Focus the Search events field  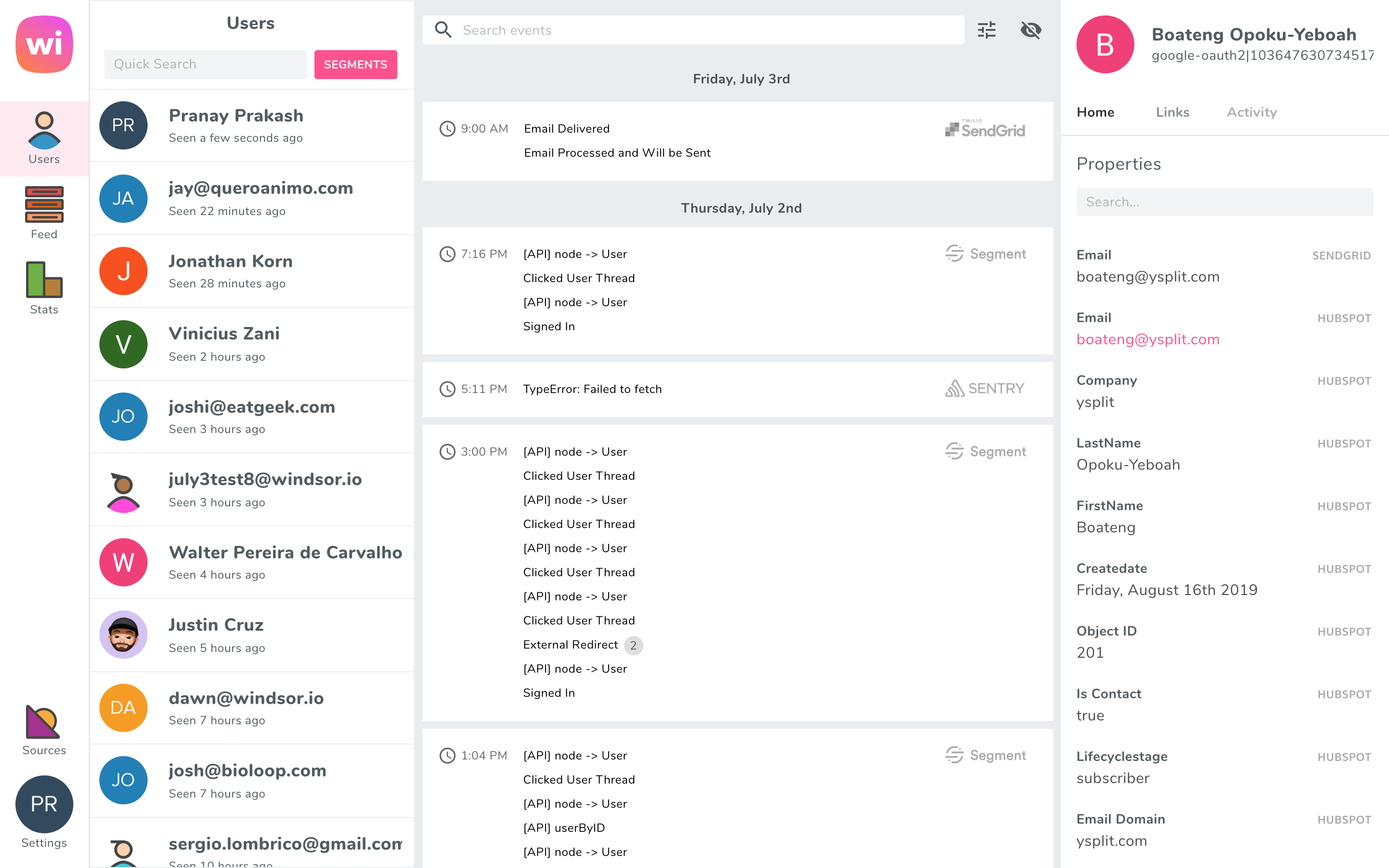pyautogui.click(x=693, y=30)
